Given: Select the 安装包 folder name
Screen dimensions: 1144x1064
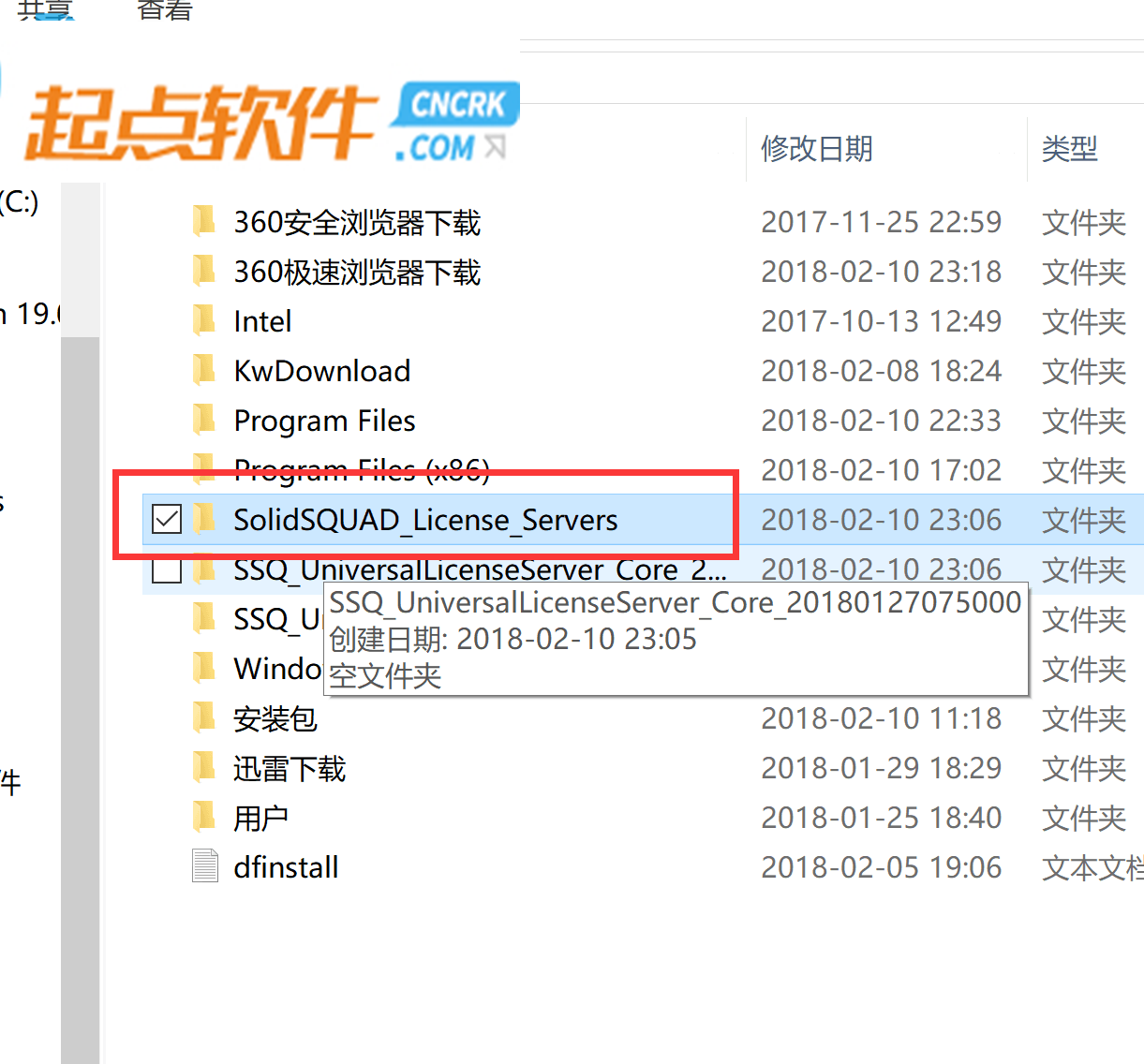Looking at the screenshot, I should click(x=275, y=719).
